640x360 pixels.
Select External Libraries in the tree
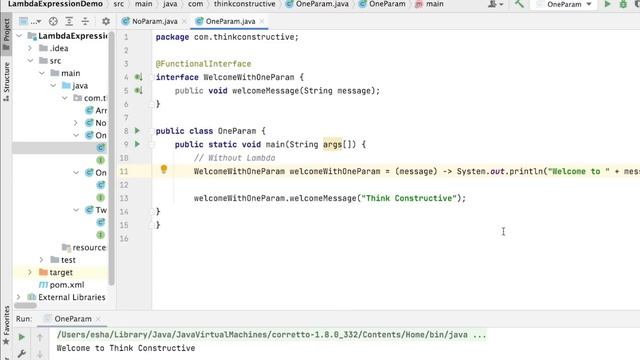[67, 297]
